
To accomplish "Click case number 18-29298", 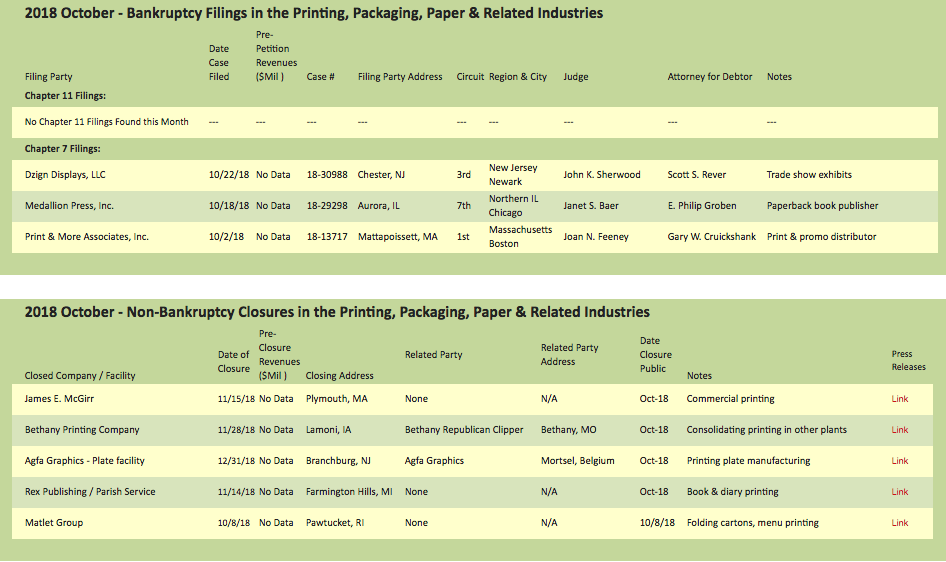I will pyautogui.click(x=327, y=206).
